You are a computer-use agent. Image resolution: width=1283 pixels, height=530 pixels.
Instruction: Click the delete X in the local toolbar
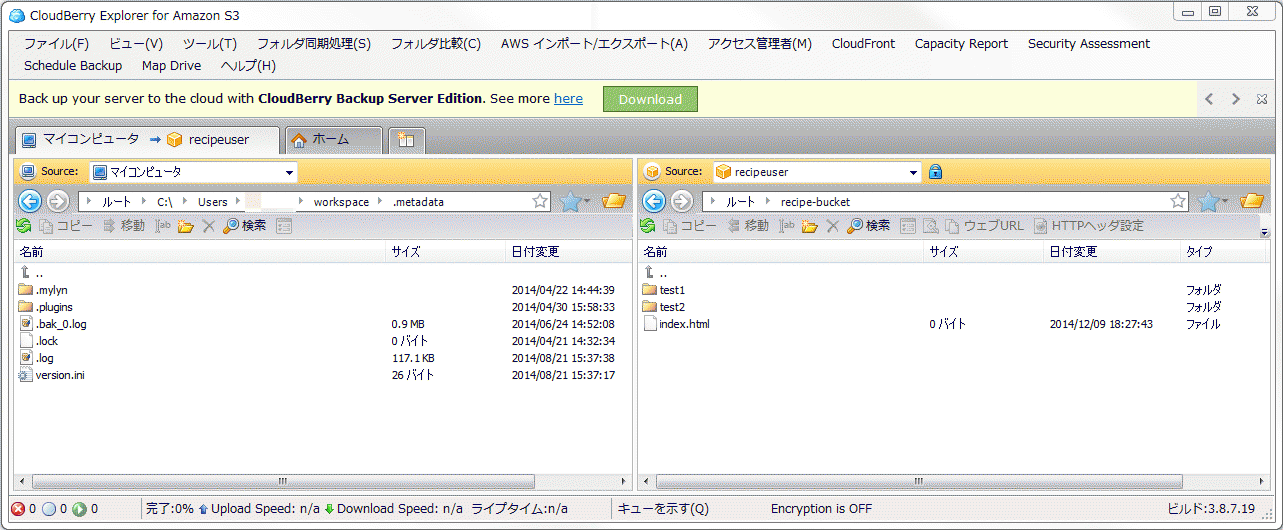pos(208,226)
